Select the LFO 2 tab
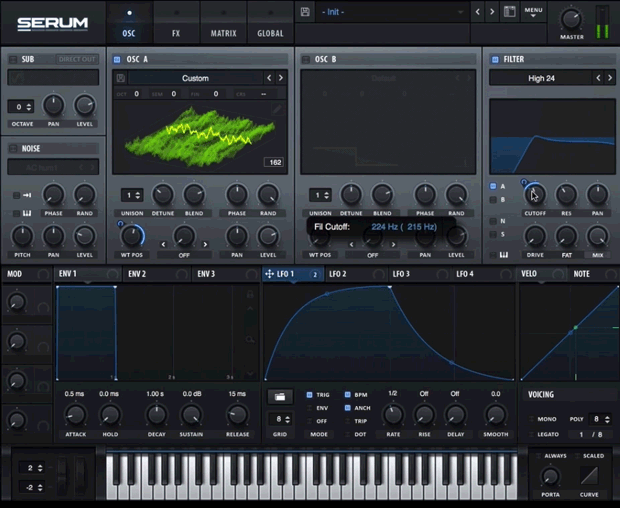Image resolution: width=620 pixels, height=508 pixels. (x=356, y=274)
